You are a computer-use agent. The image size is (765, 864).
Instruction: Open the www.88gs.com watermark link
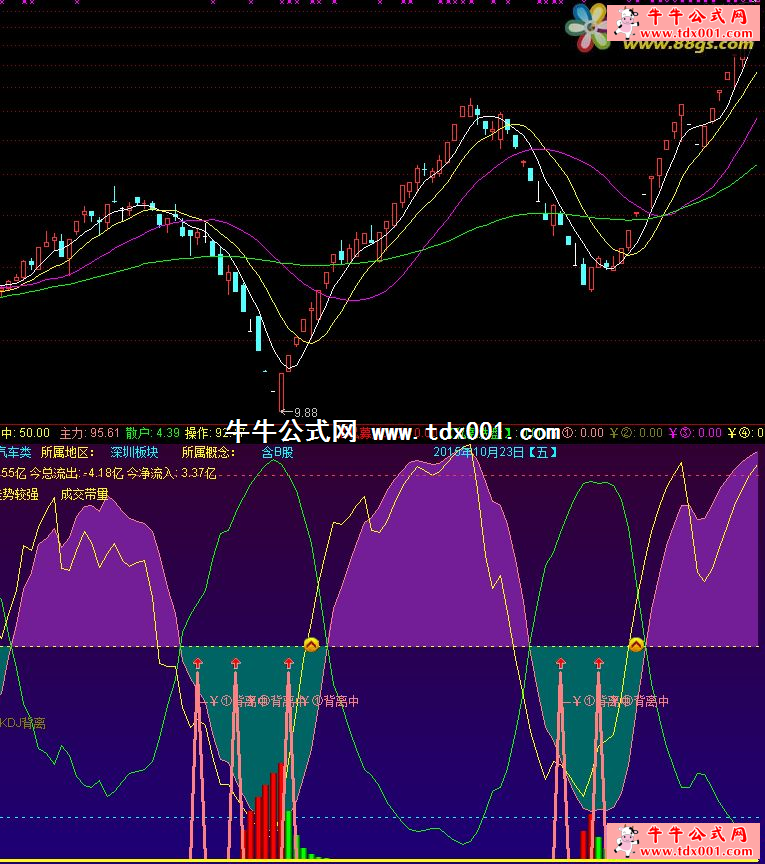(x=697, y=44)
